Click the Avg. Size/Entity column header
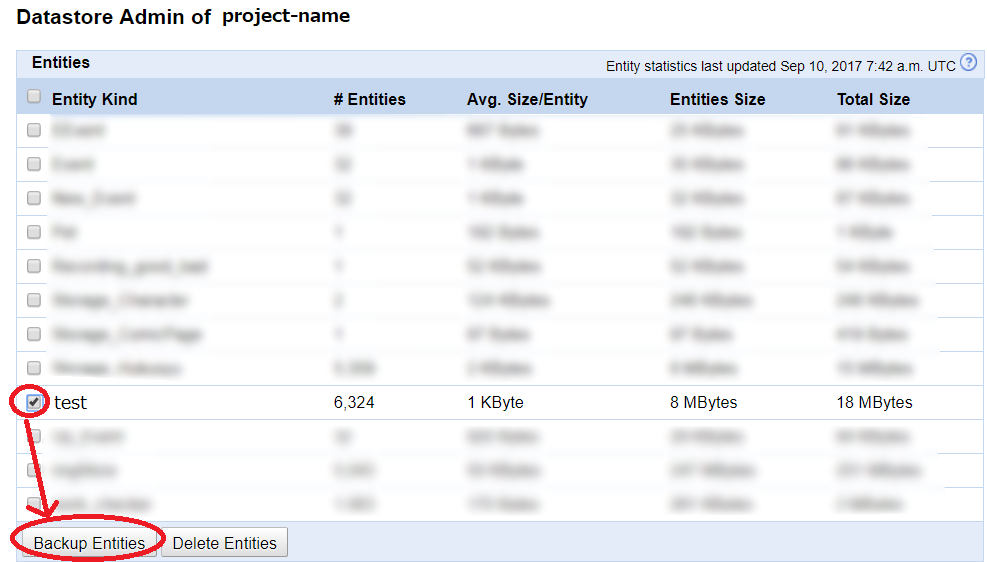This screenshot has height=562, width=987. pyautogui.click(x=527, y=99)
